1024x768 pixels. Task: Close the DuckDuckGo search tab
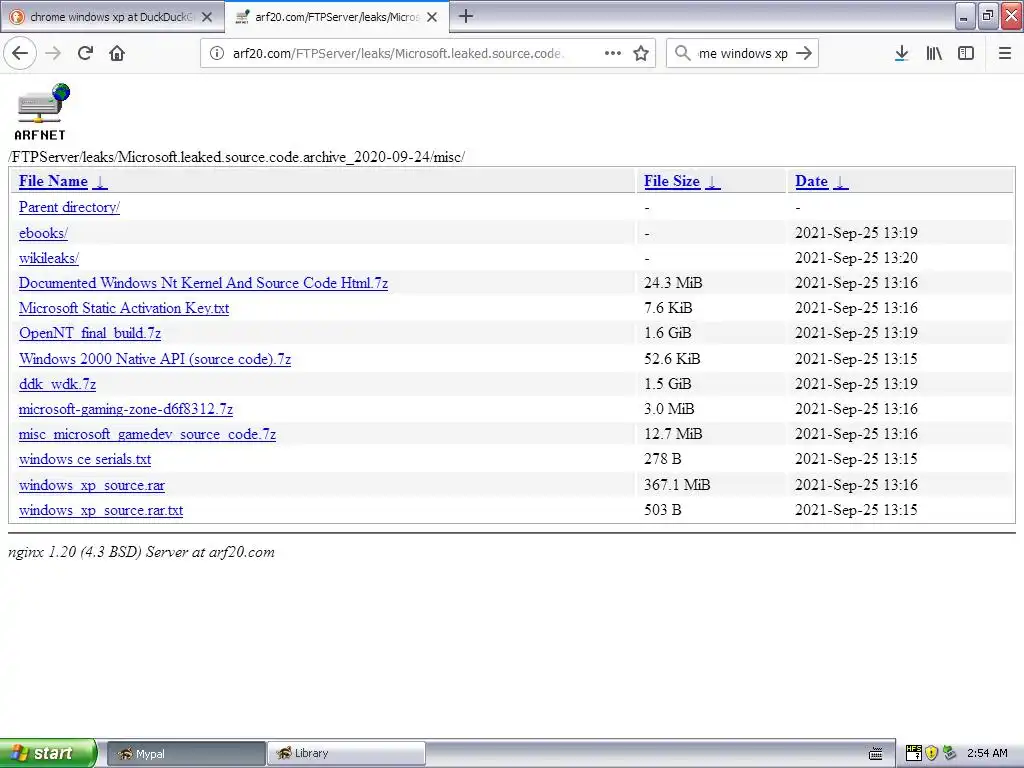tap(207, 17)
